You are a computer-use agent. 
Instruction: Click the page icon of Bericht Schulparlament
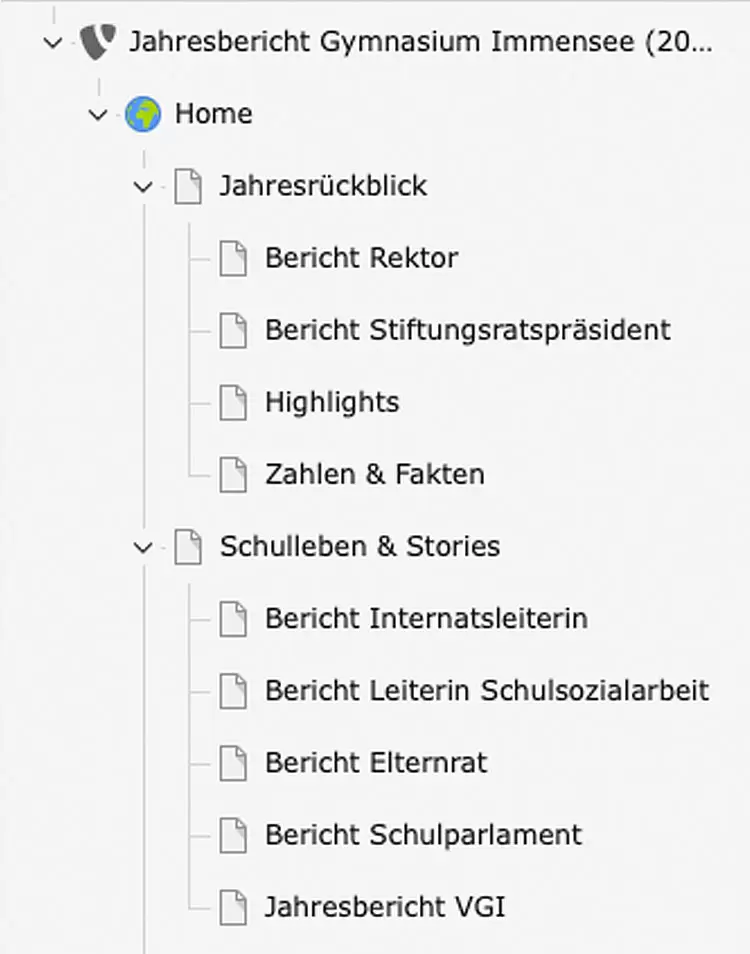click(x=233, y=835)
